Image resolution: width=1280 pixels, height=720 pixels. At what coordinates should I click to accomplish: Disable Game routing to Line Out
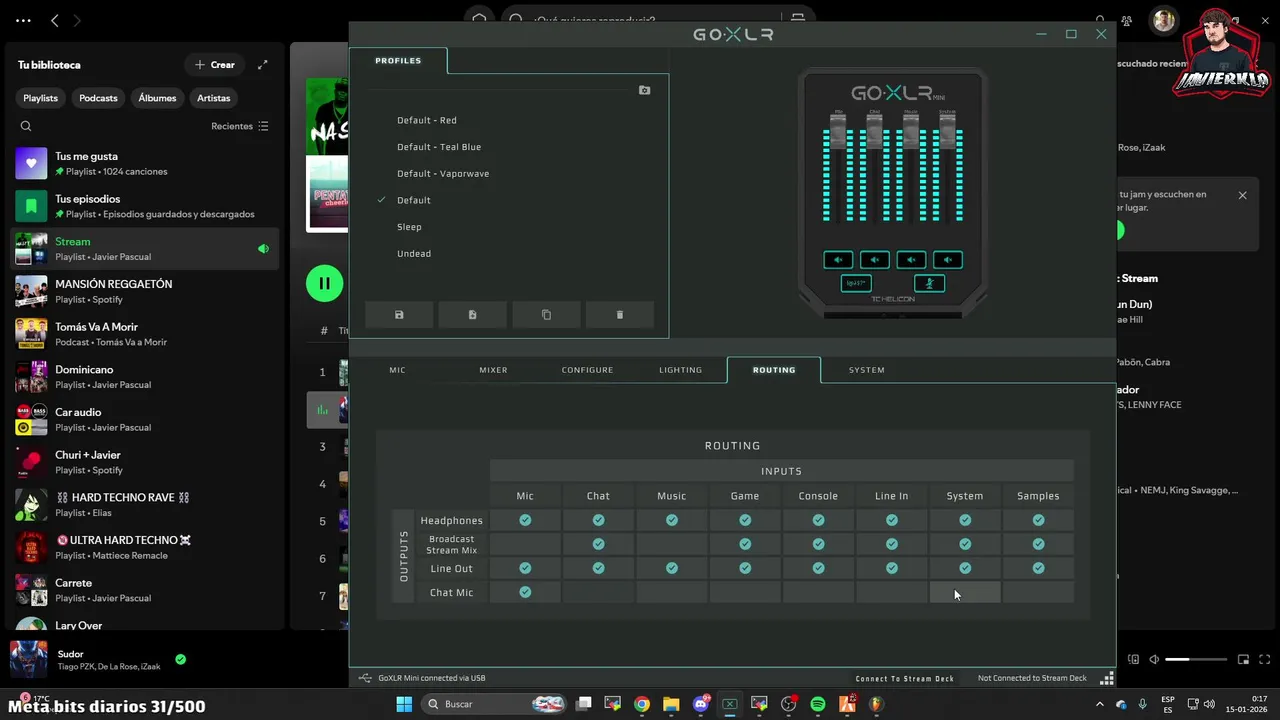(x=745, y=568)
